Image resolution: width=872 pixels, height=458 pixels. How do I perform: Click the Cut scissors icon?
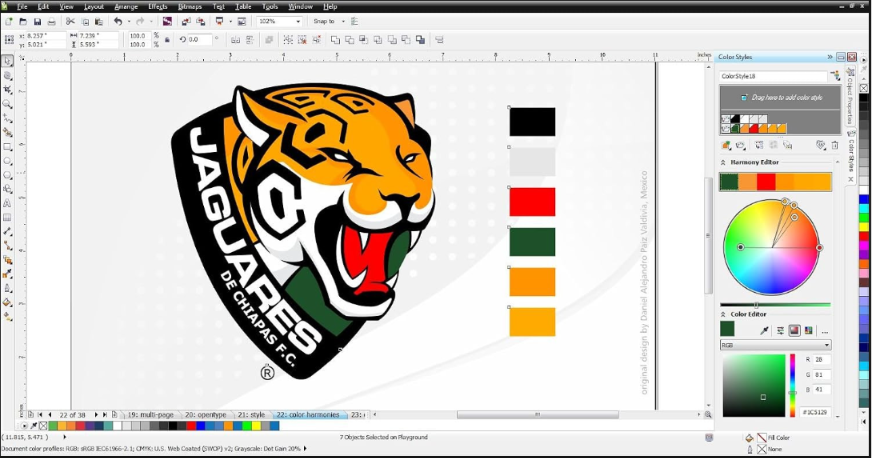(70, 22)
